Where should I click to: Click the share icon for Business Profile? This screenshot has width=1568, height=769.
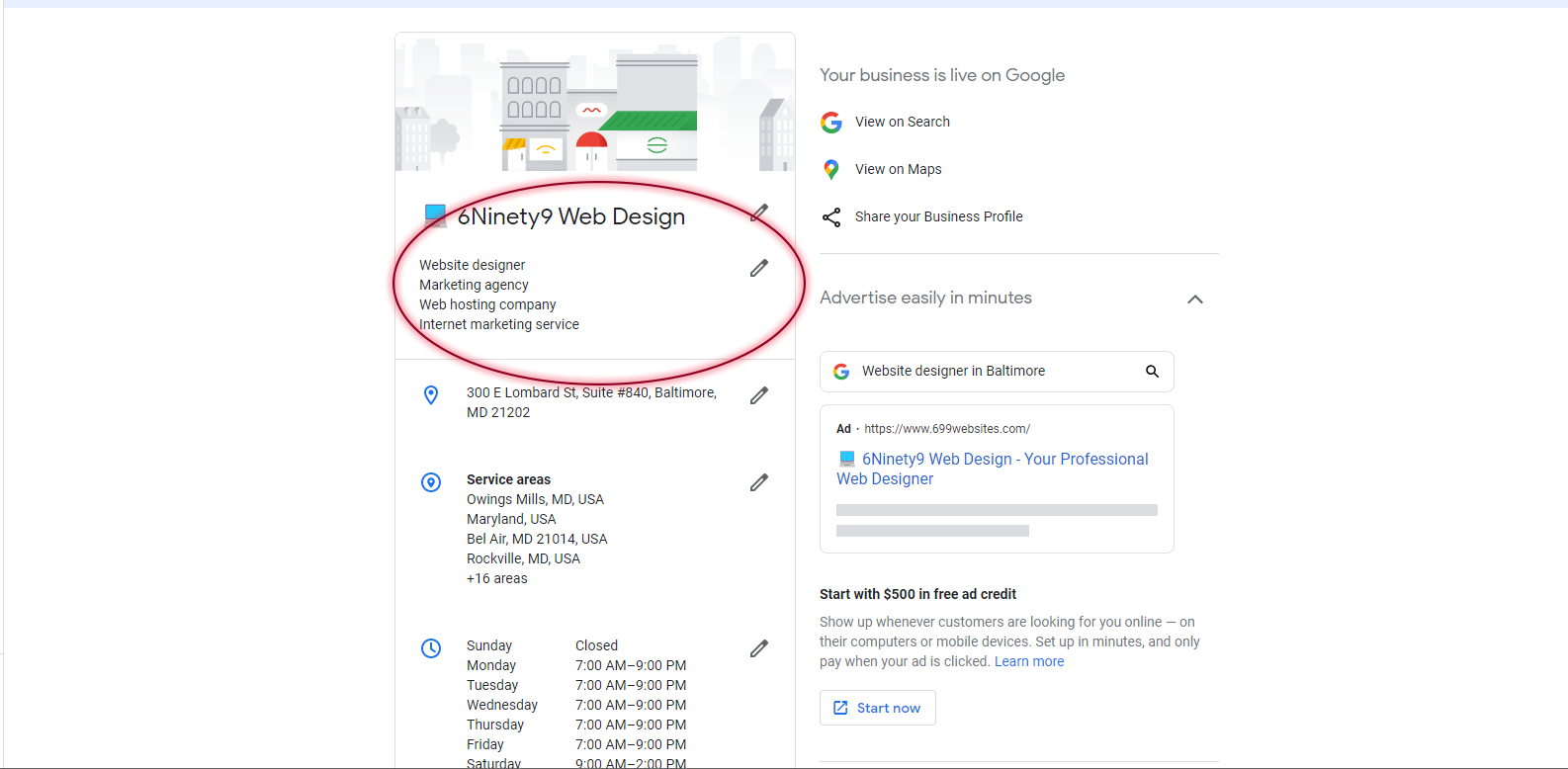point(831,216)
